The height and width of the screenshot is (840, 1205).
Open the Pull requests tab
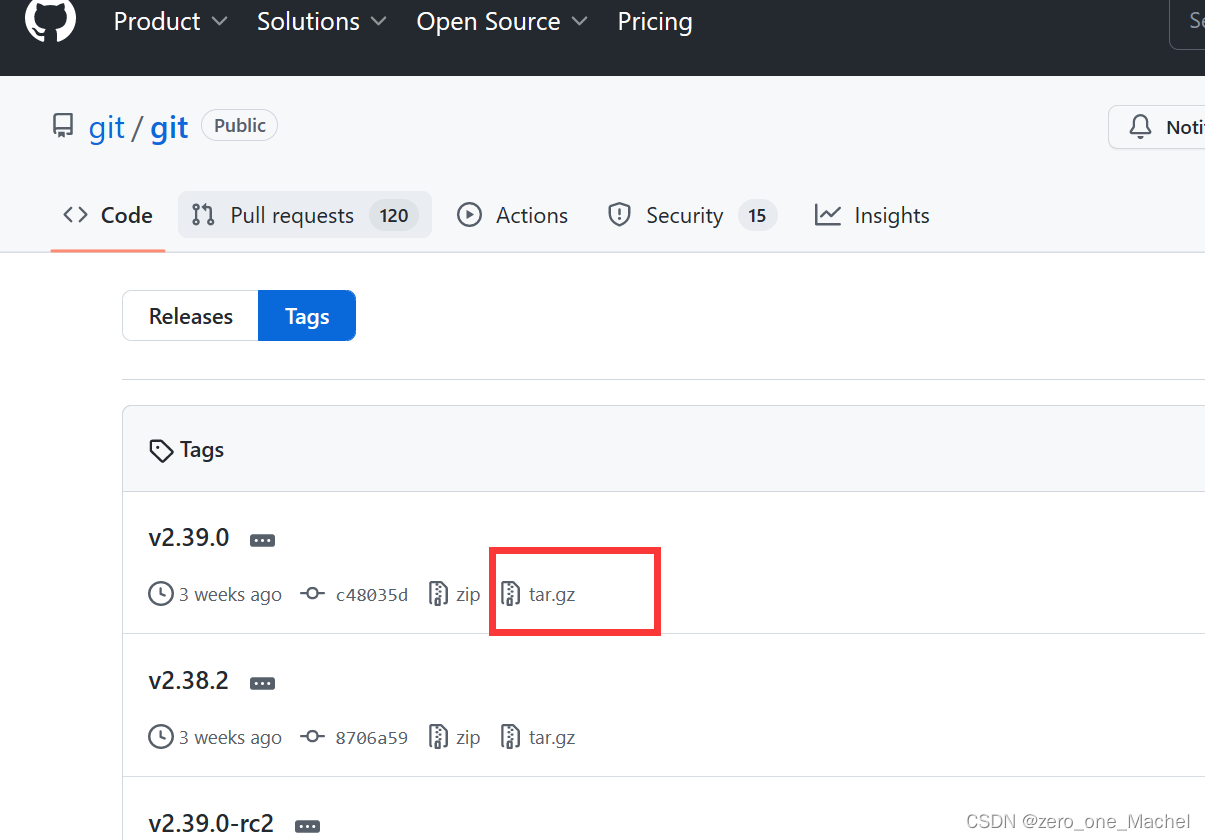pyautogui.click(x=305, y=215)
